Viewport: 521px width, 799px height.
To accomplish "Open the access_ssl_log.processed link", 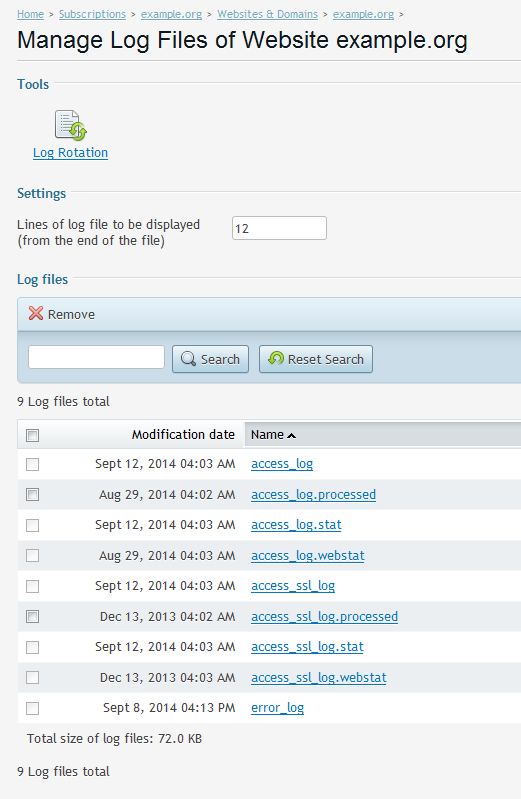I will pos(324,617).
